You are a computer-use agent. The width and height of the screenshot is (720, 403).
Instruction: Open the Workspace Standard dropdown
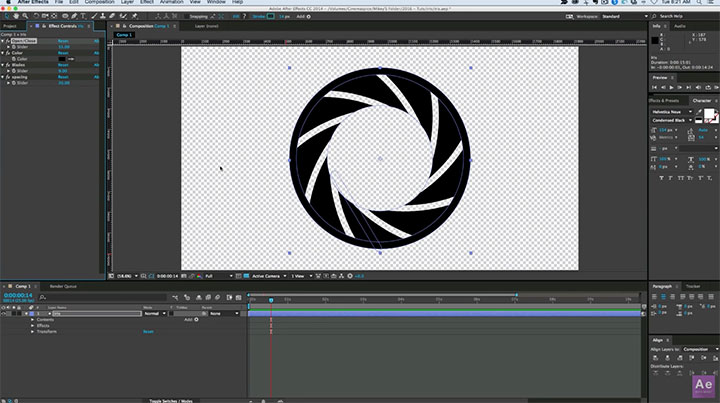(x=624, y=17)
